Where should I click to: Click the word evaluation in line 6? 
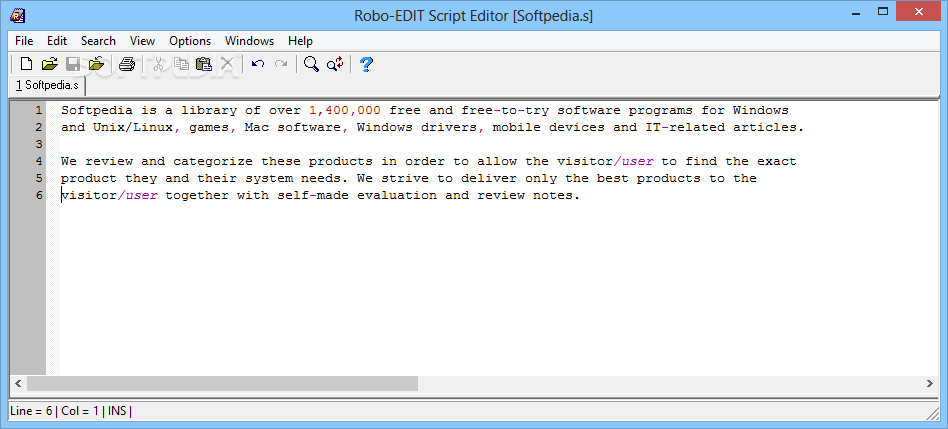[397, 195]
